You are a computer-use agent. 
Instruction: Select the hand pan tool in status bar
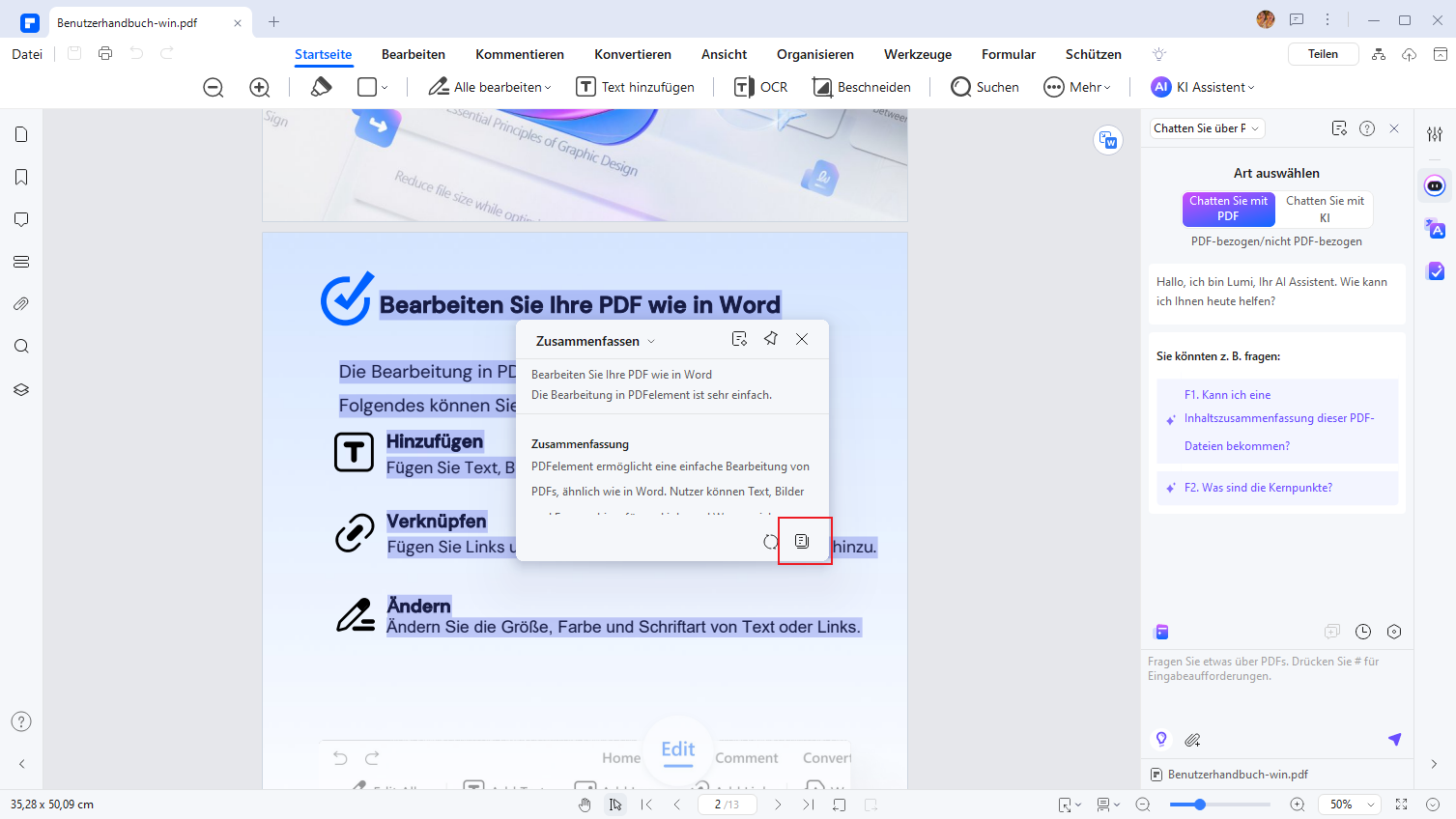coord(585,805)
